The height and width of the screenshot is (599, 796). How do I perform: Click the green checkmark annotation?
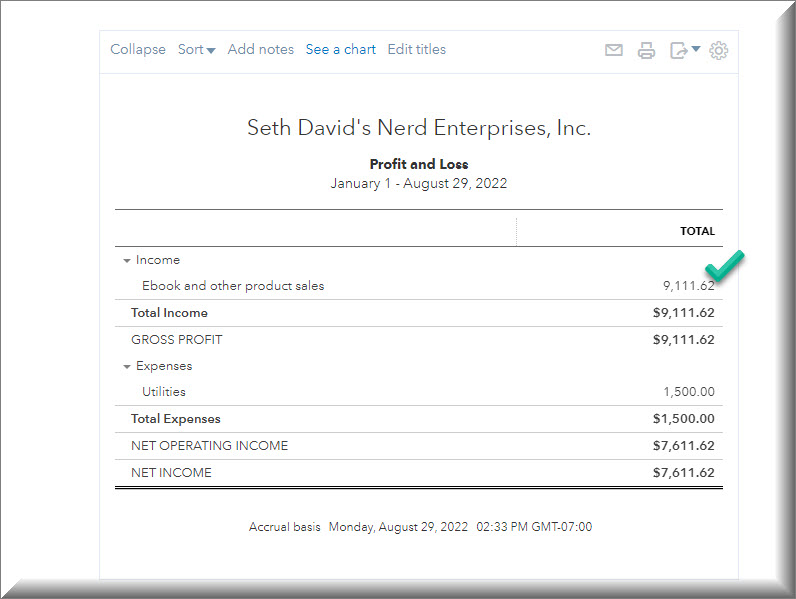click(x=725, y=266)
